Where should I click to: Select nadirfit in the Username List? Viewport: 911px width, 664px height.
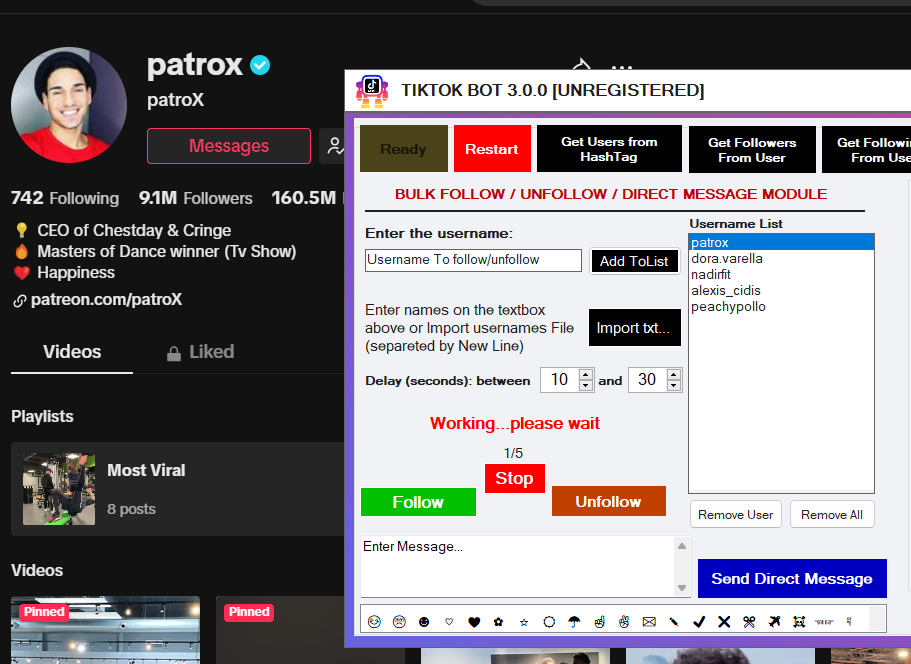click(781, 274)
